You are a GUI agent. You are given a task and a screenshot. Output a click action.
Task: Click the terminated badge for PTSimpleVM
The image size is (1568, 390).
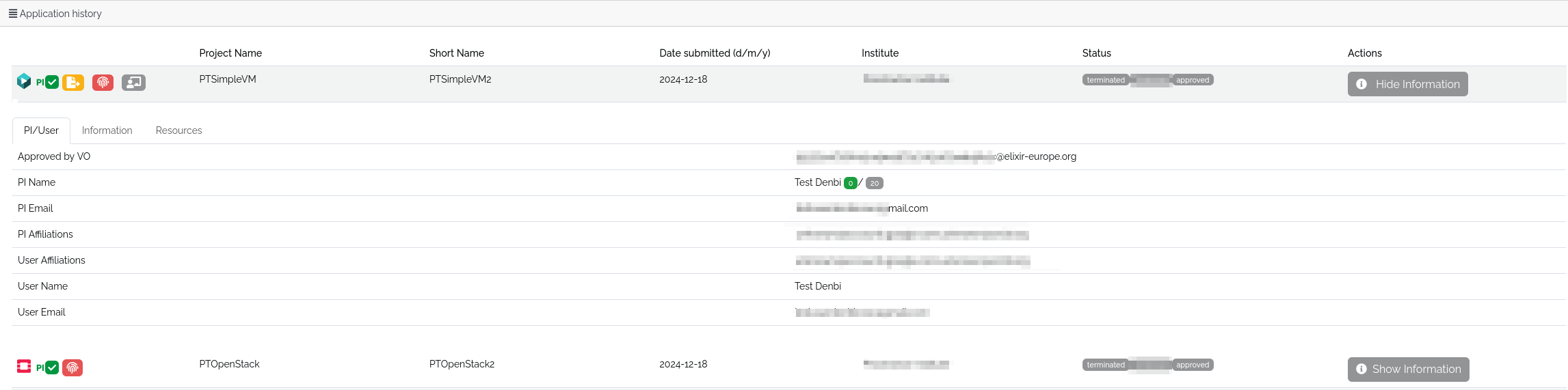click(x=1105, y=80)
